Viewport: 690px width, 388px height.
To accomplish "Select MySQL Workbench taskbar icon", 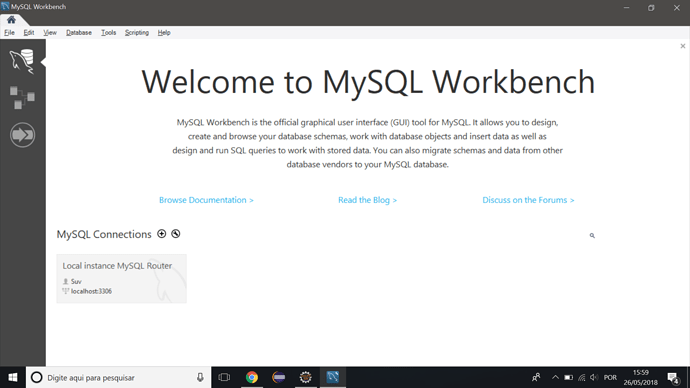I will coord(333,377).
